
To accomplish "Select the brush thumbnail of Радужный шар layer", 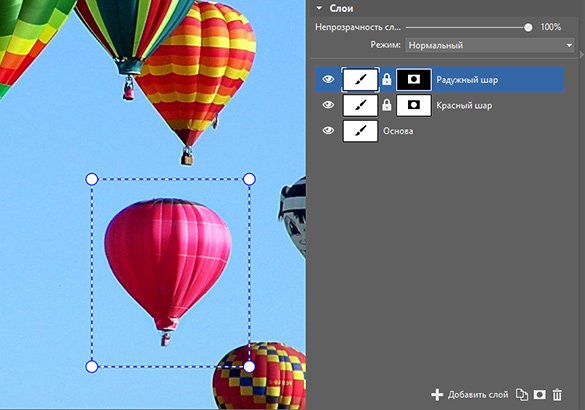I will [x=360, y=79].
